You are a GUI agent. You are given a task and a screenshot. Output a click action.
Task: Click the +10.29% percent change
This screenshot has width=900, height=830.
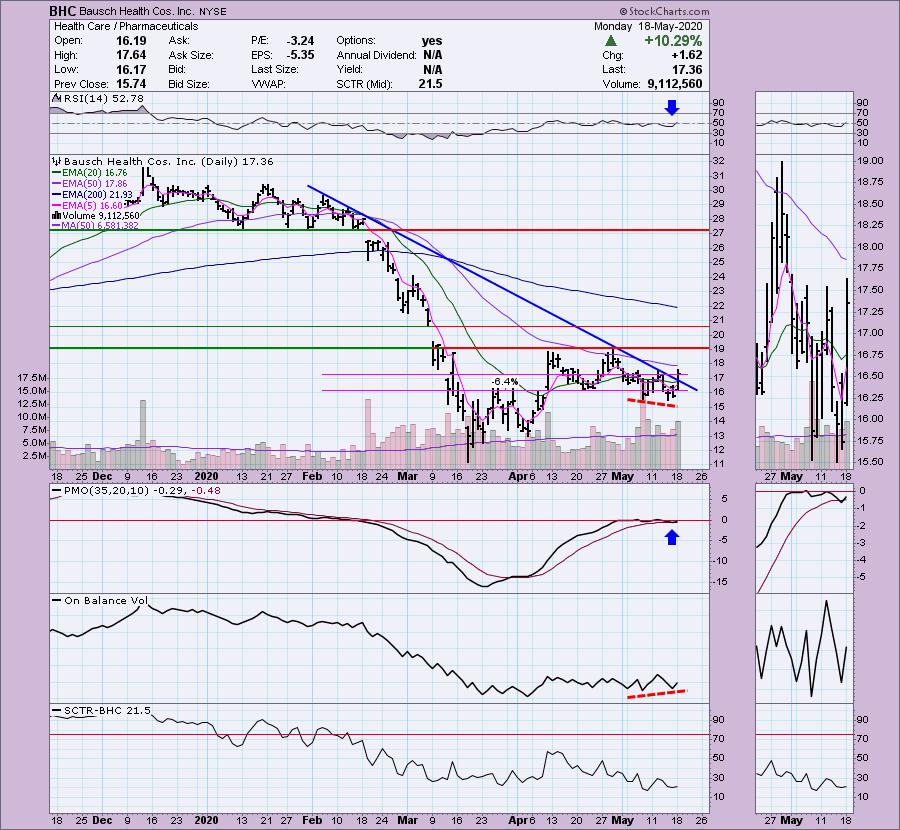tap(673, 41)
